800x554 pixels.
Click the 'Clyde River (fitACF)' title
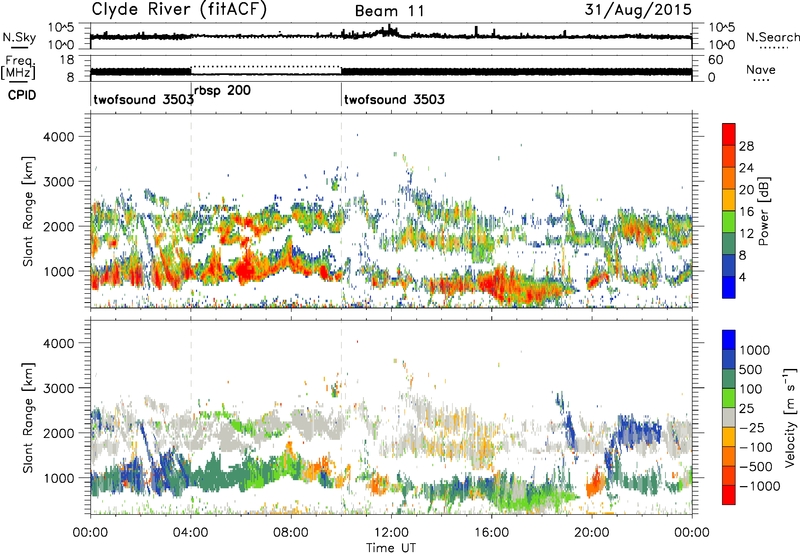coord(179,10)
